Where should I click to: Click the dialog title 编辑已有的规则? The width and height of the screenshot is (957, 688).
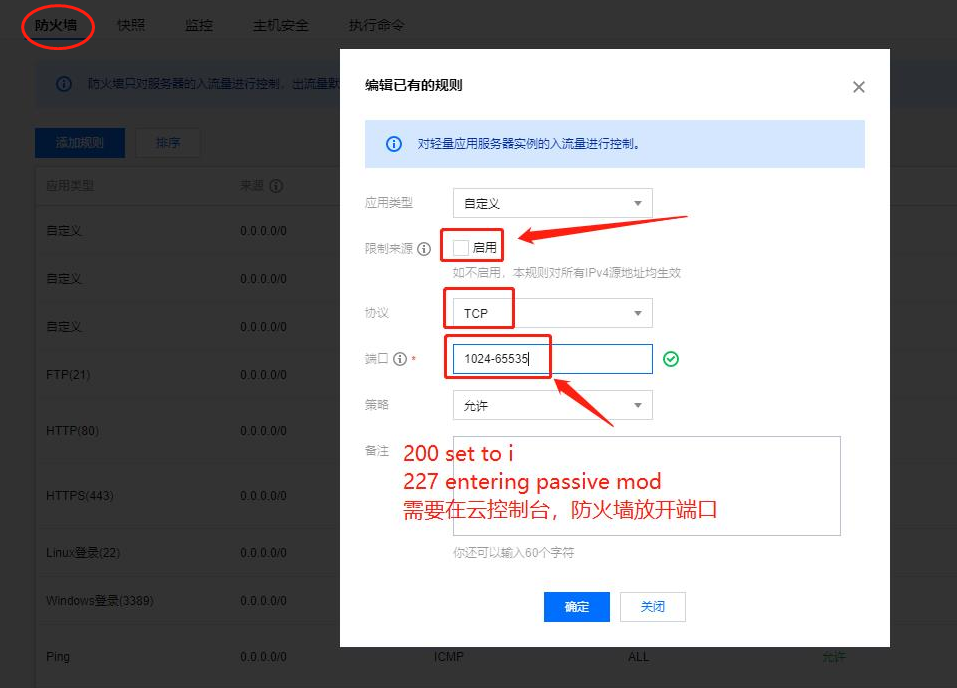pos(414,85)
